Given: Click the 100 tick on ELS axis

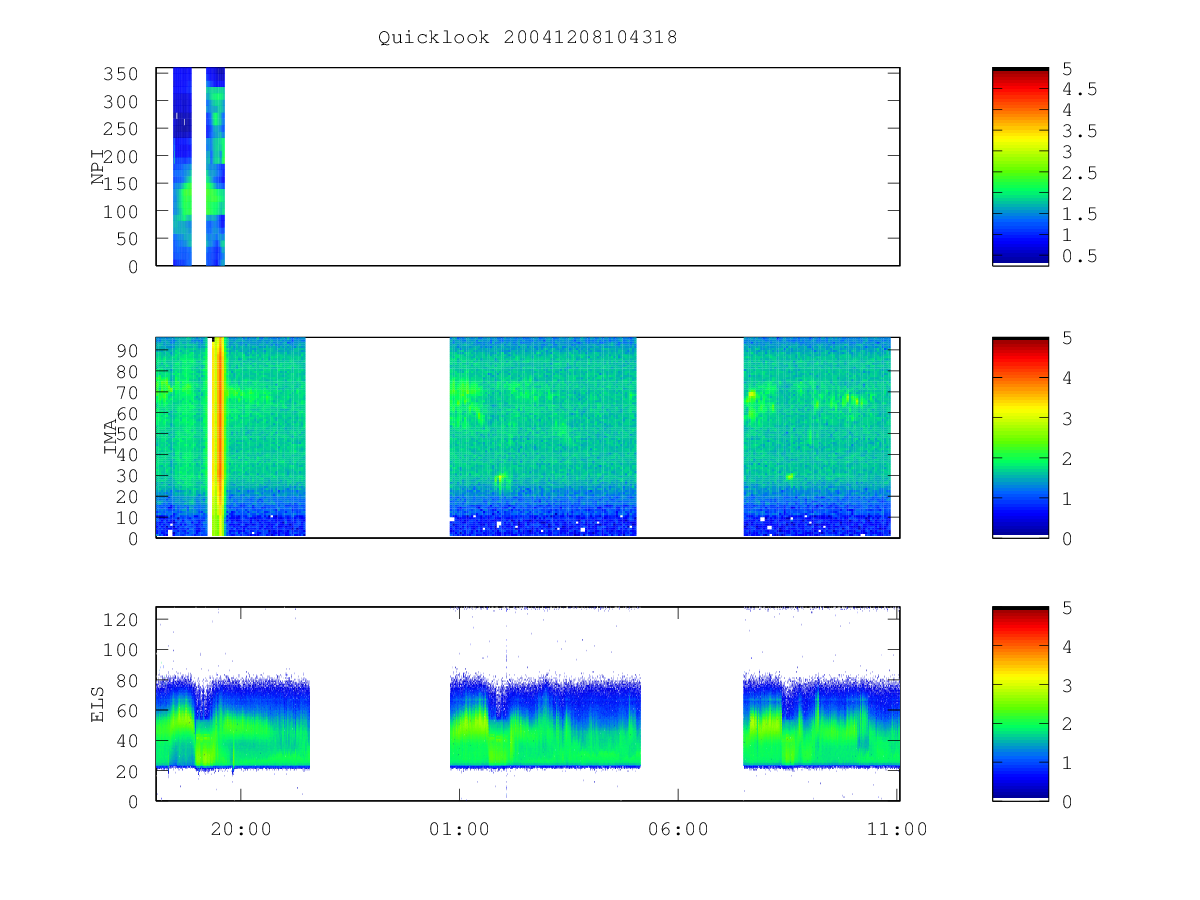Looking at the screenshot, I should [x=122, y=650].
